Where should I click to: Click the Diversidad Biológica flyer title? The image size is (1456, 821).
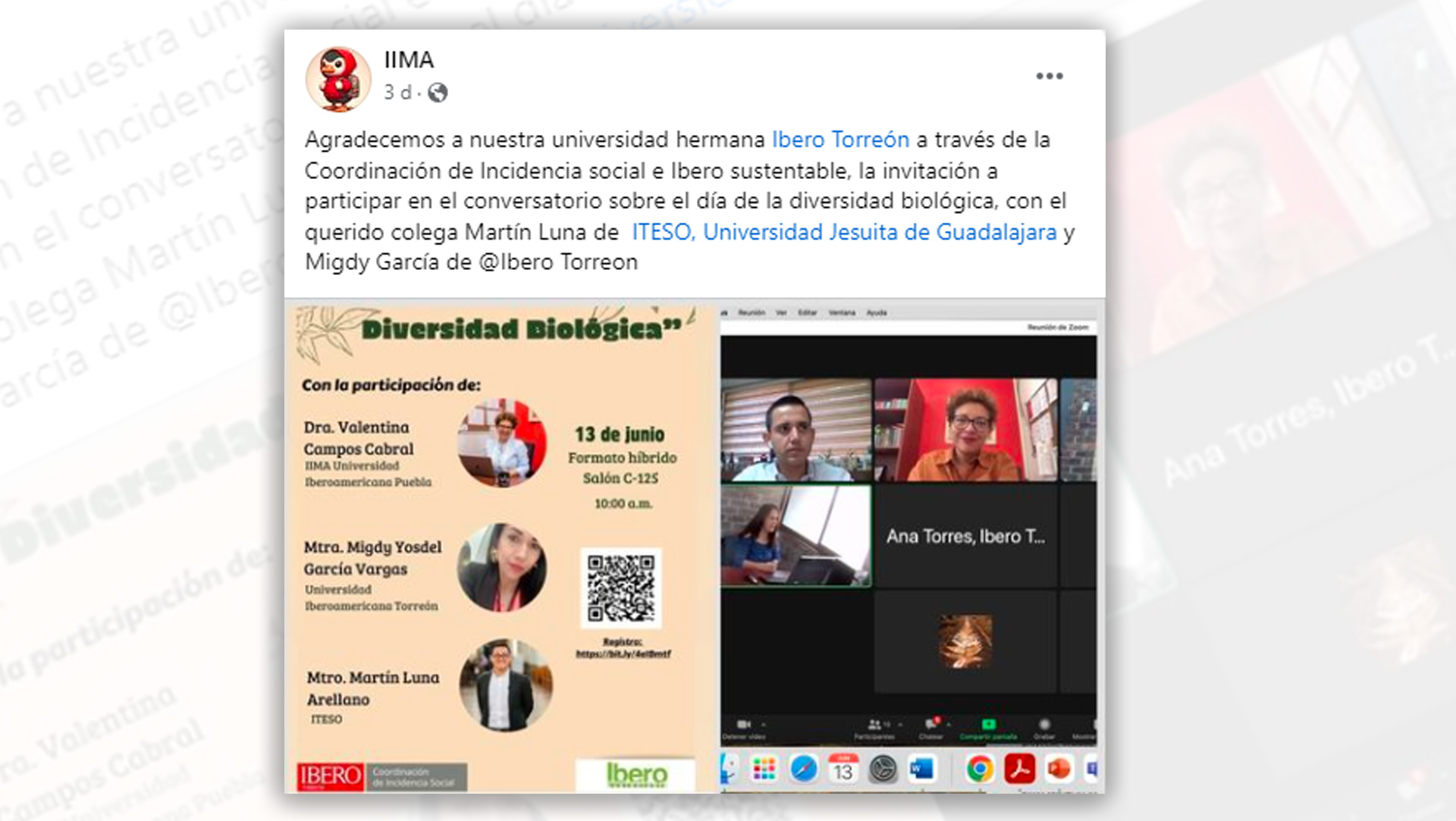click(521, 330)
